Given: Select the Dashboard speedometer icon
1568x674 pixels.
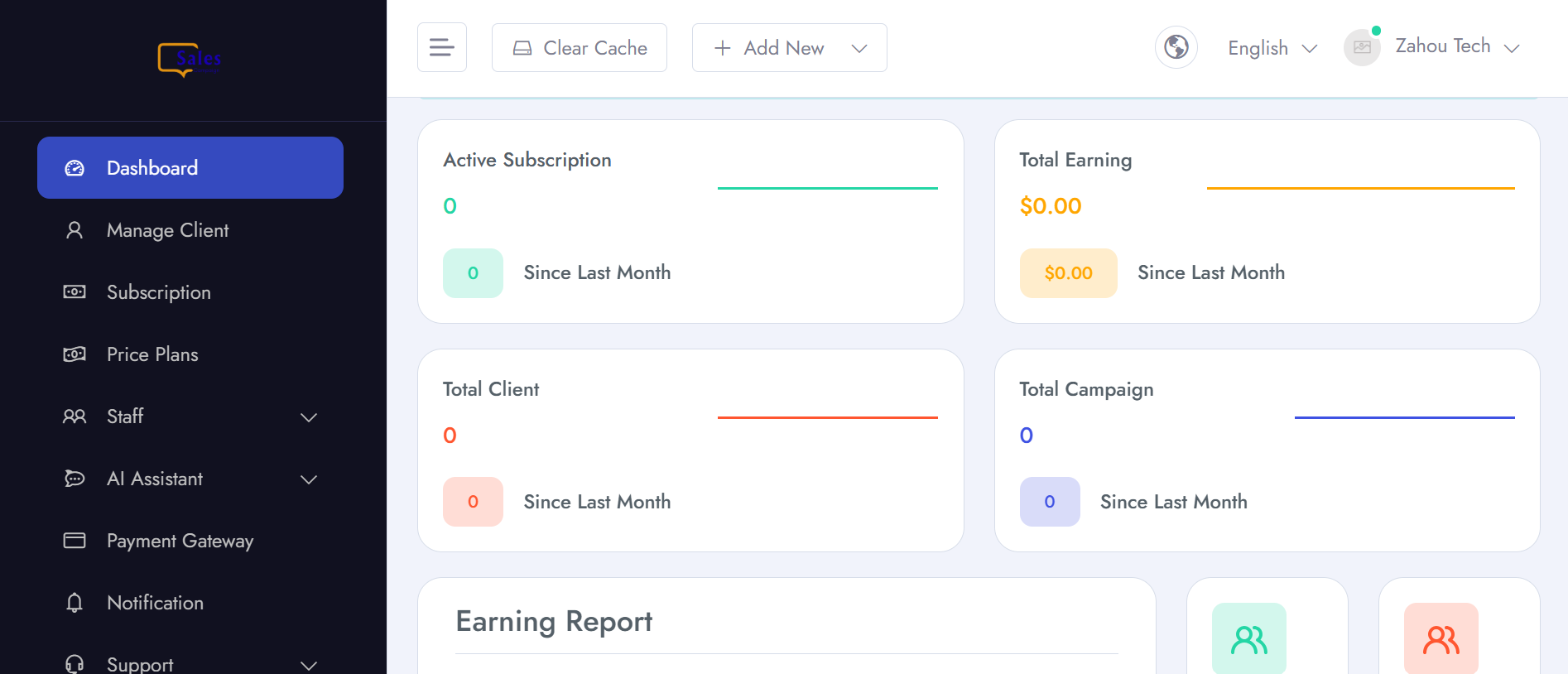Looking at the screenshot, I should [x=75, y=167].
